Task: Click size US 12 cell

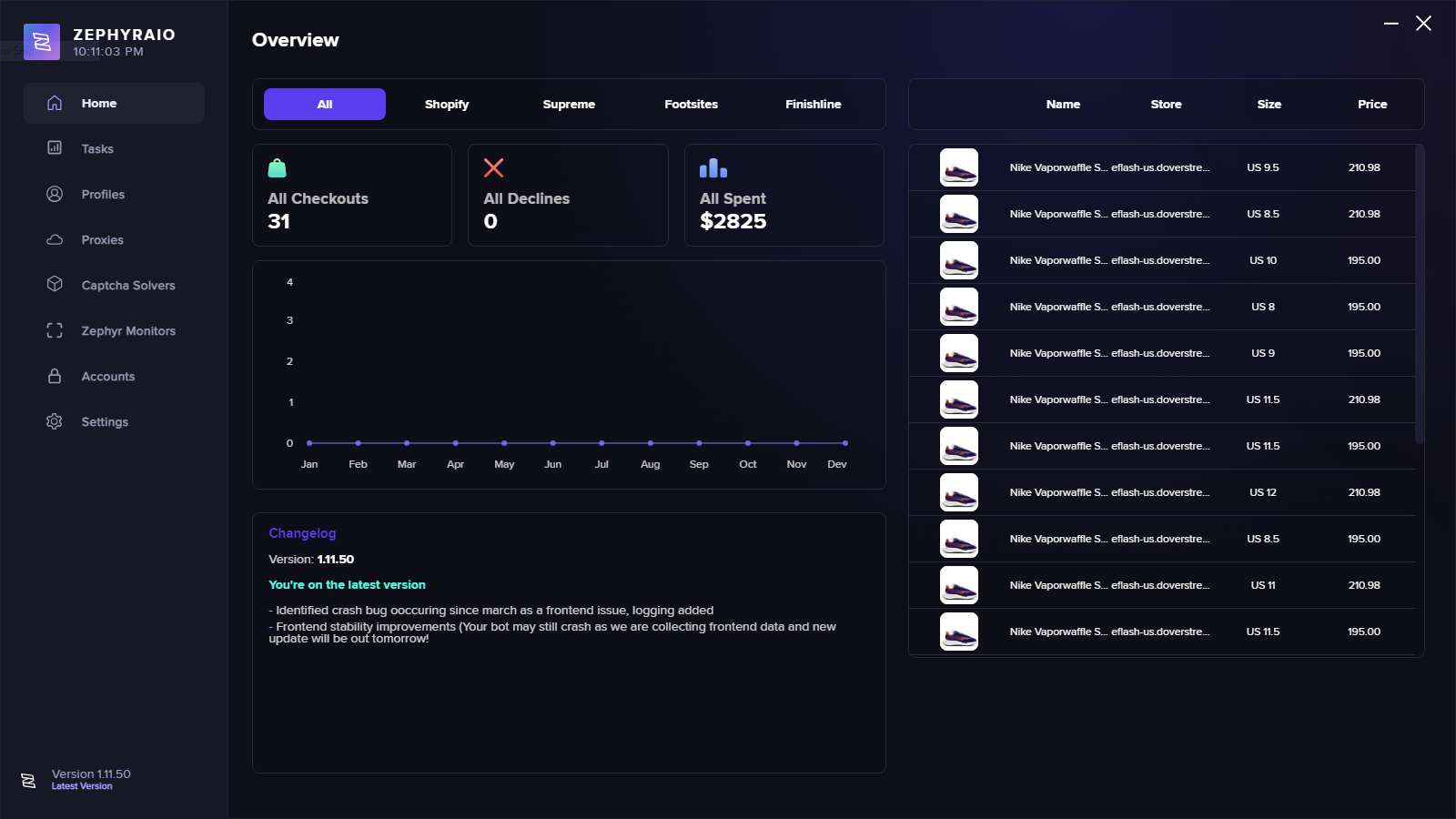Action: pyautogui.click(x=1263, y=492)
